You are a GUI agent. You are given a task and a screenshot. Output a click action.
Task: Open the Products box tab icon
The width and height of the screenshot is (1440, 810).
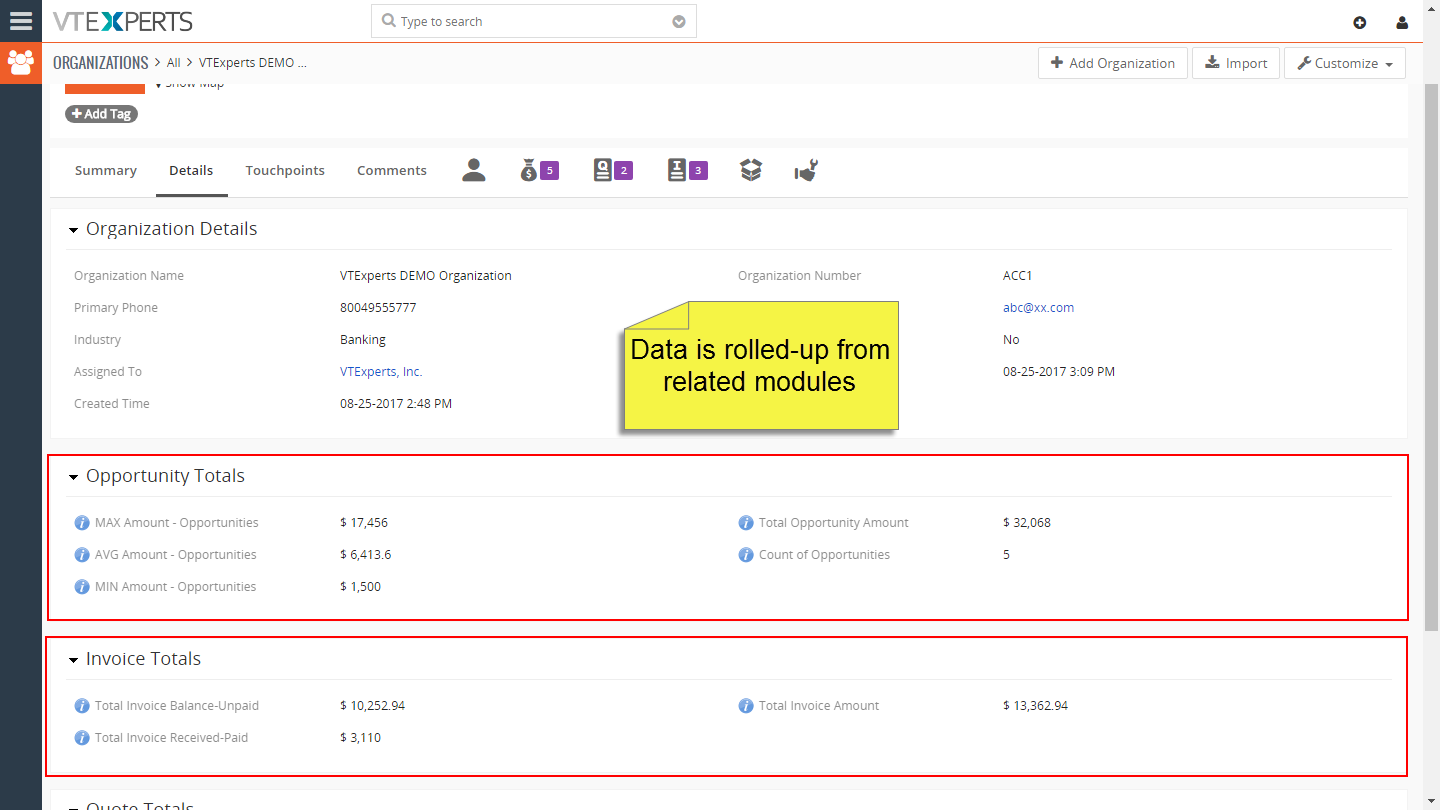pos(751,171)
